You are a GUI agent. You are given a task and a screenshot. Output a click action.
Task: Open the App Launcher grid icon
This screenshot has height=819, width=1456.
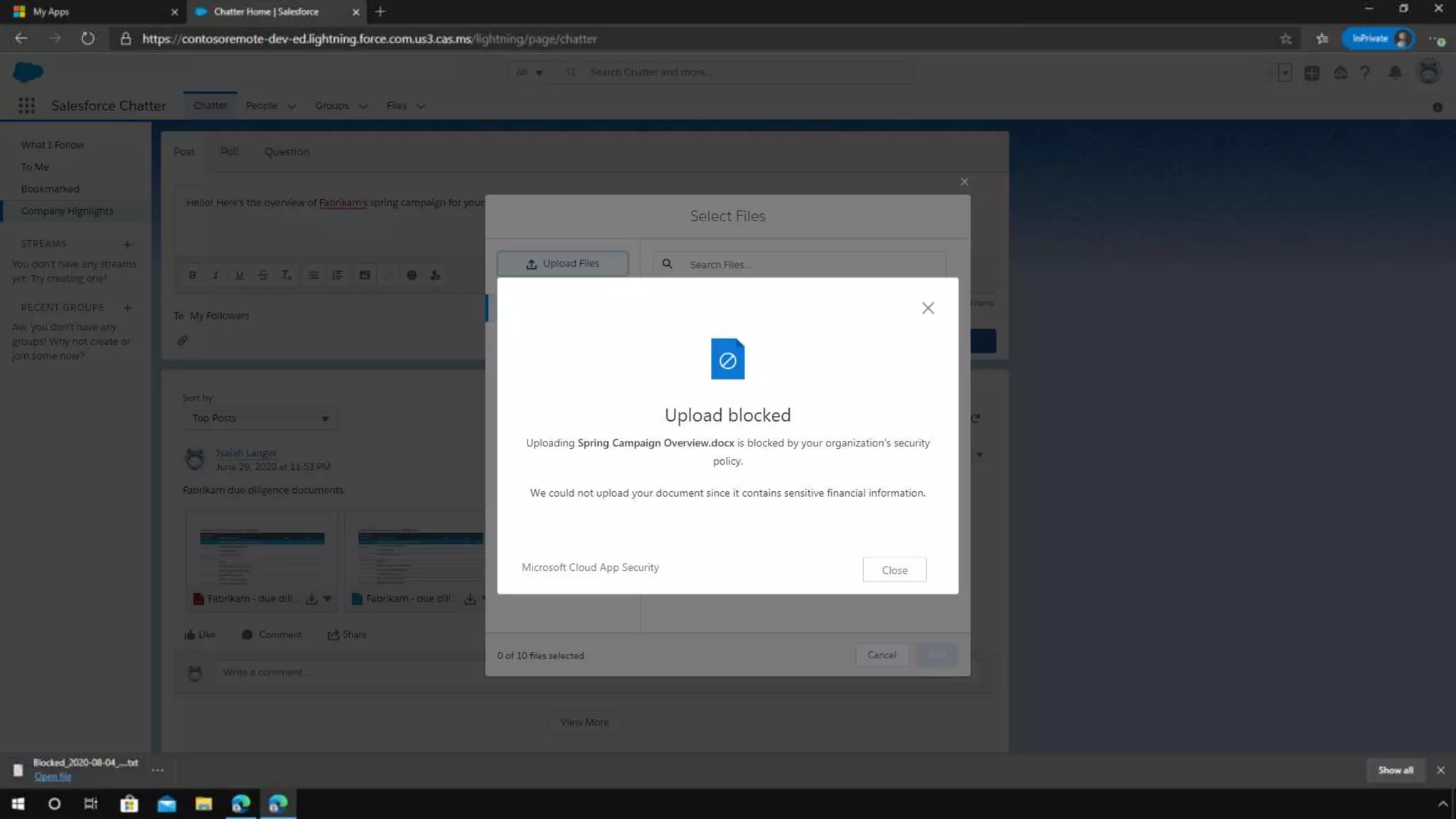pos(26,105)
